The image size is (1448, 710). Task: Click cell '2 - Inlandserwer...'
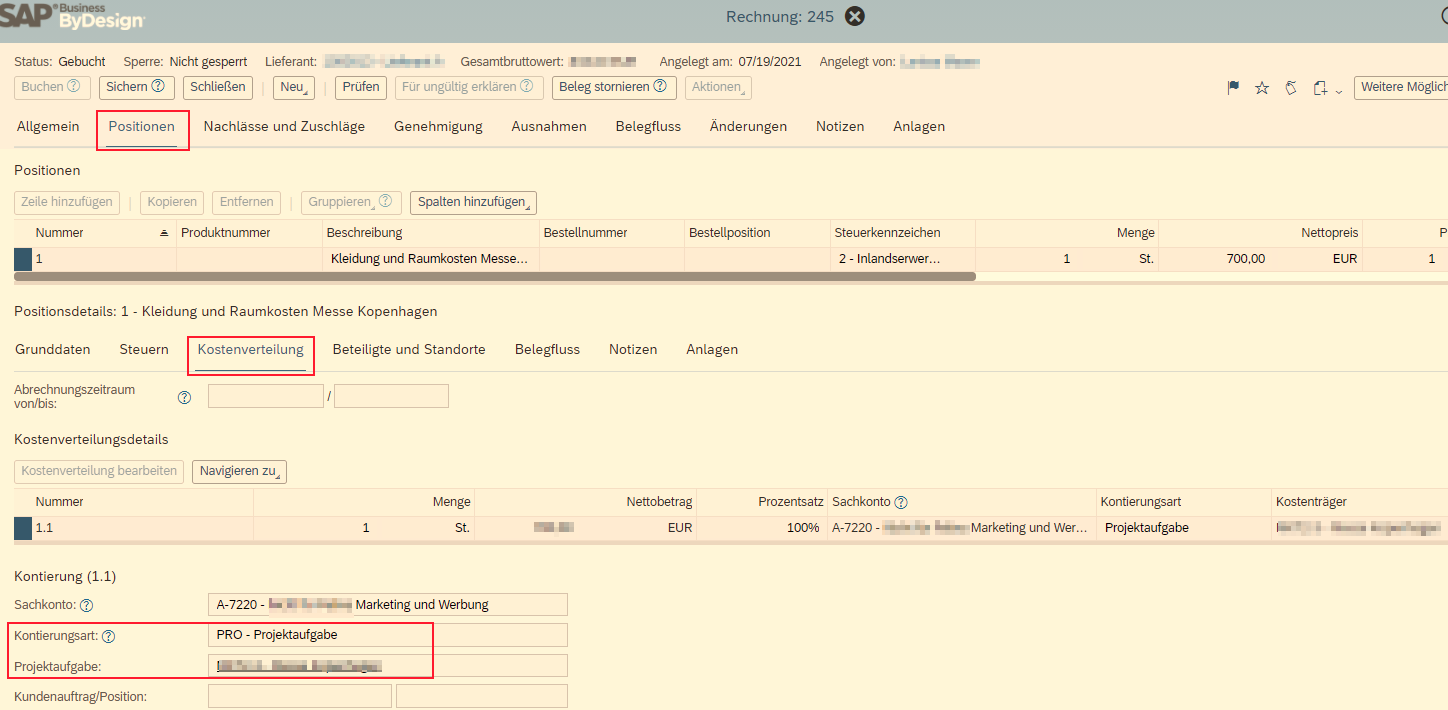coord(902,259)
